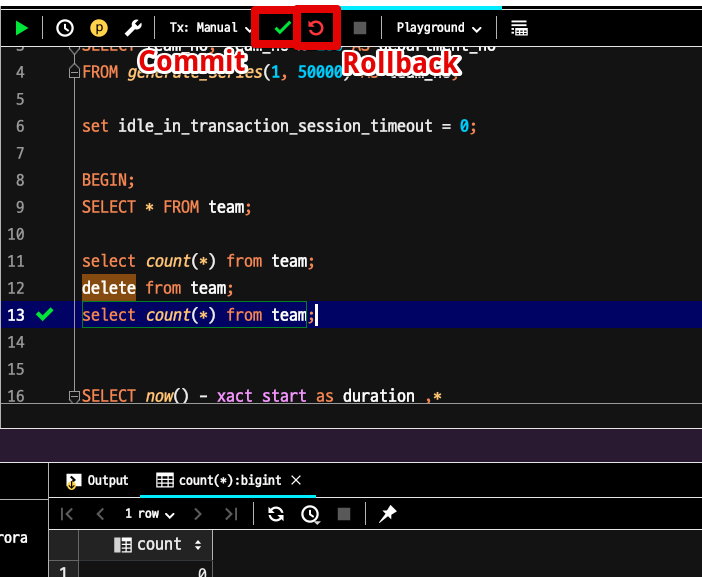Click count result cell value 0

pos(146,569)
